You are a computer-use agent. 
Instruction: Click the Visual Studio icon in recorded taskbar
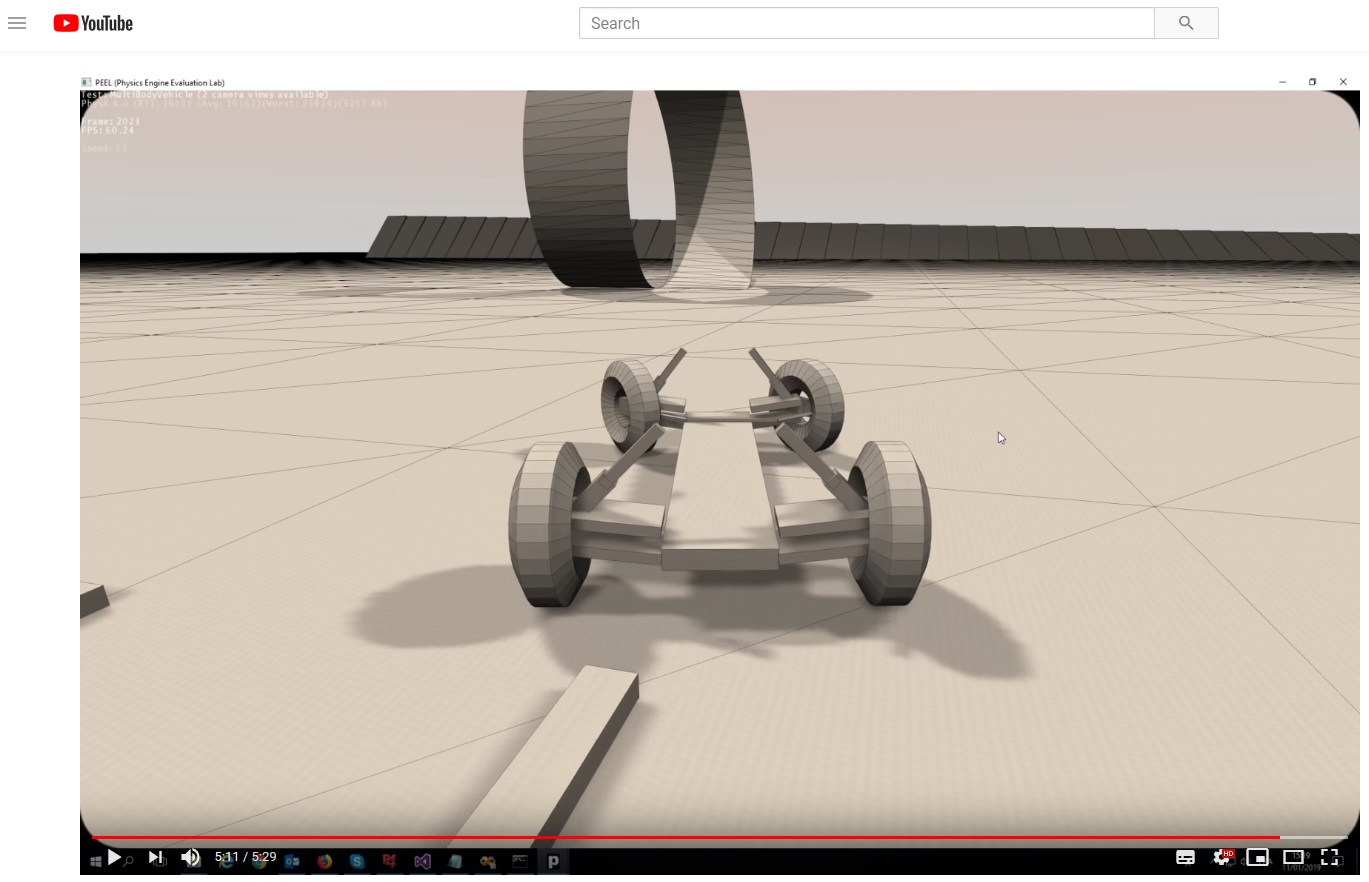click(x=422, y=861)
